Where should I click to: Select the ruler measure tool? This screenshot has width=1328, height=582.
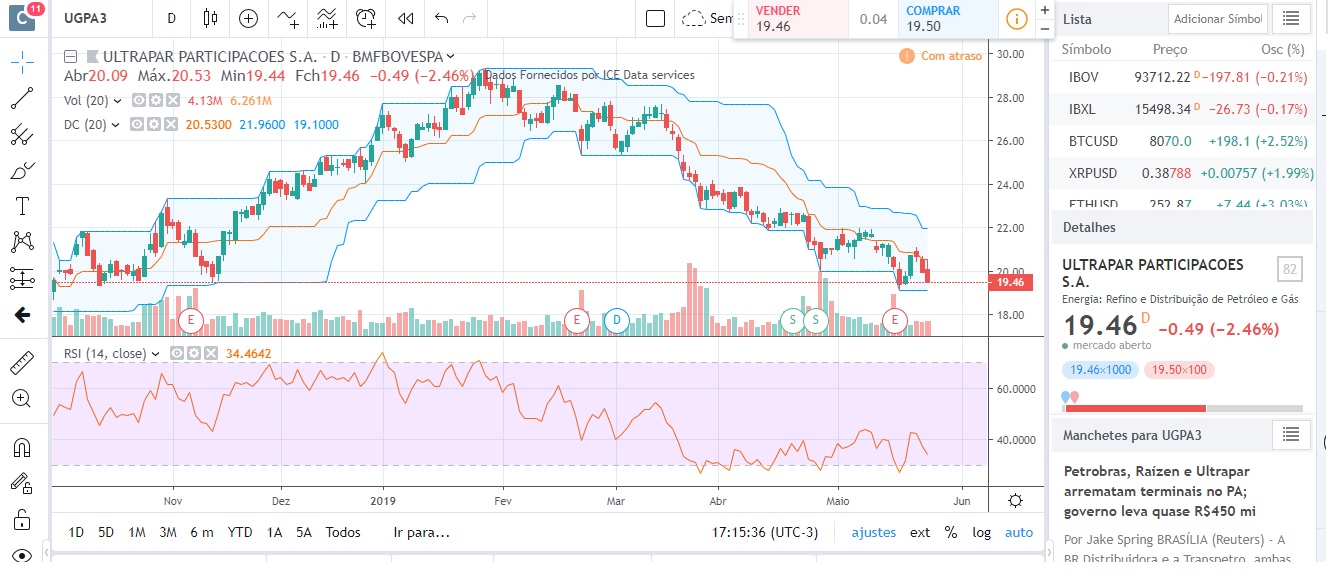point(22,362)
